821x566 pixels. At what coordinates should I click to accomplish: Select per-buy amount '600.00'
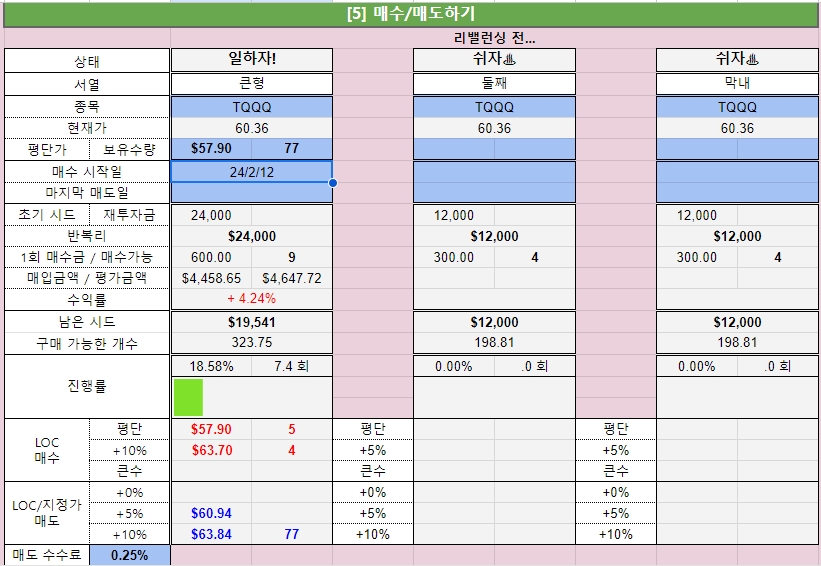coord(211,257)
